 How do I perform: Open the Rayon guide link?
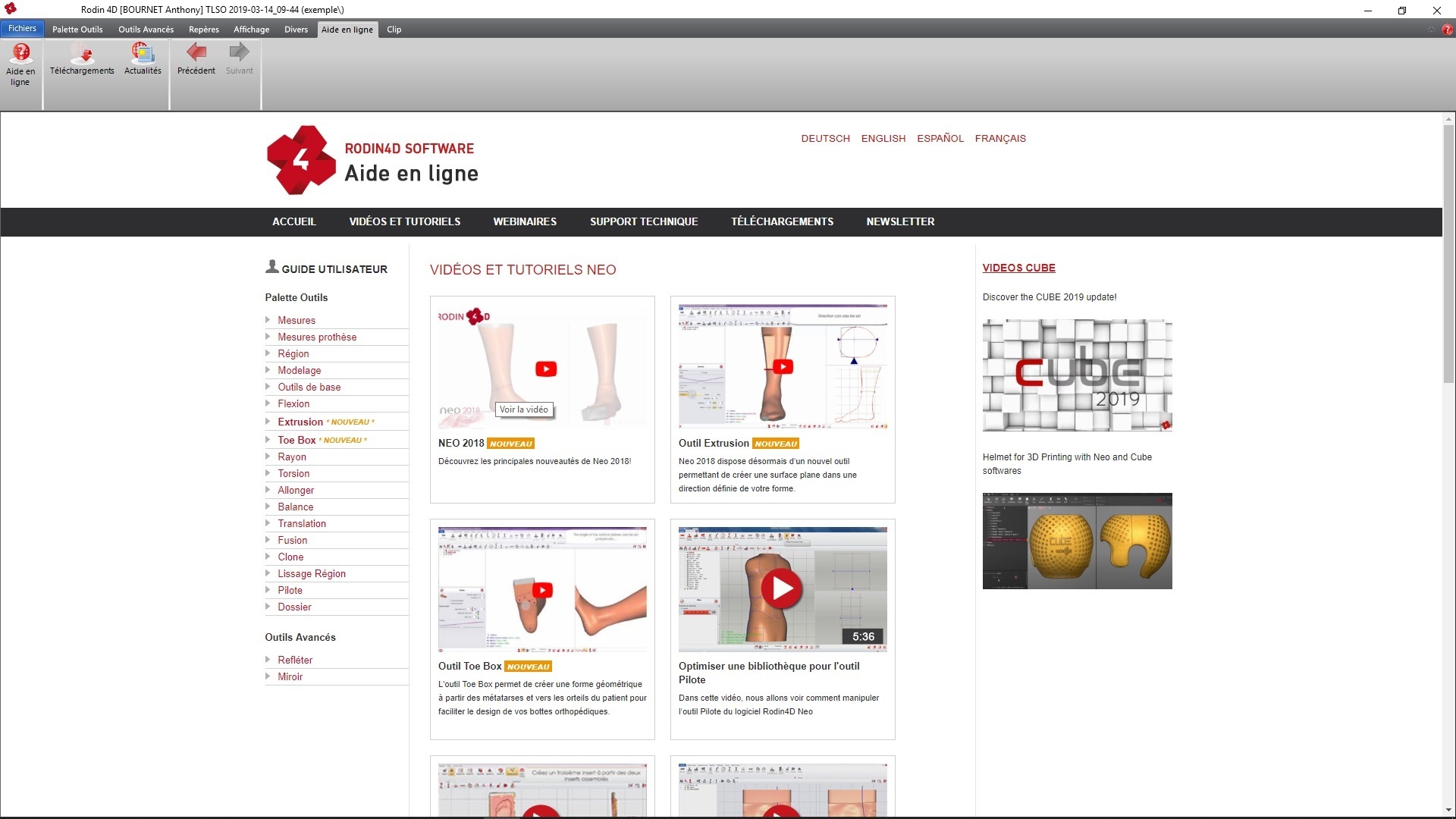(292, 457)
